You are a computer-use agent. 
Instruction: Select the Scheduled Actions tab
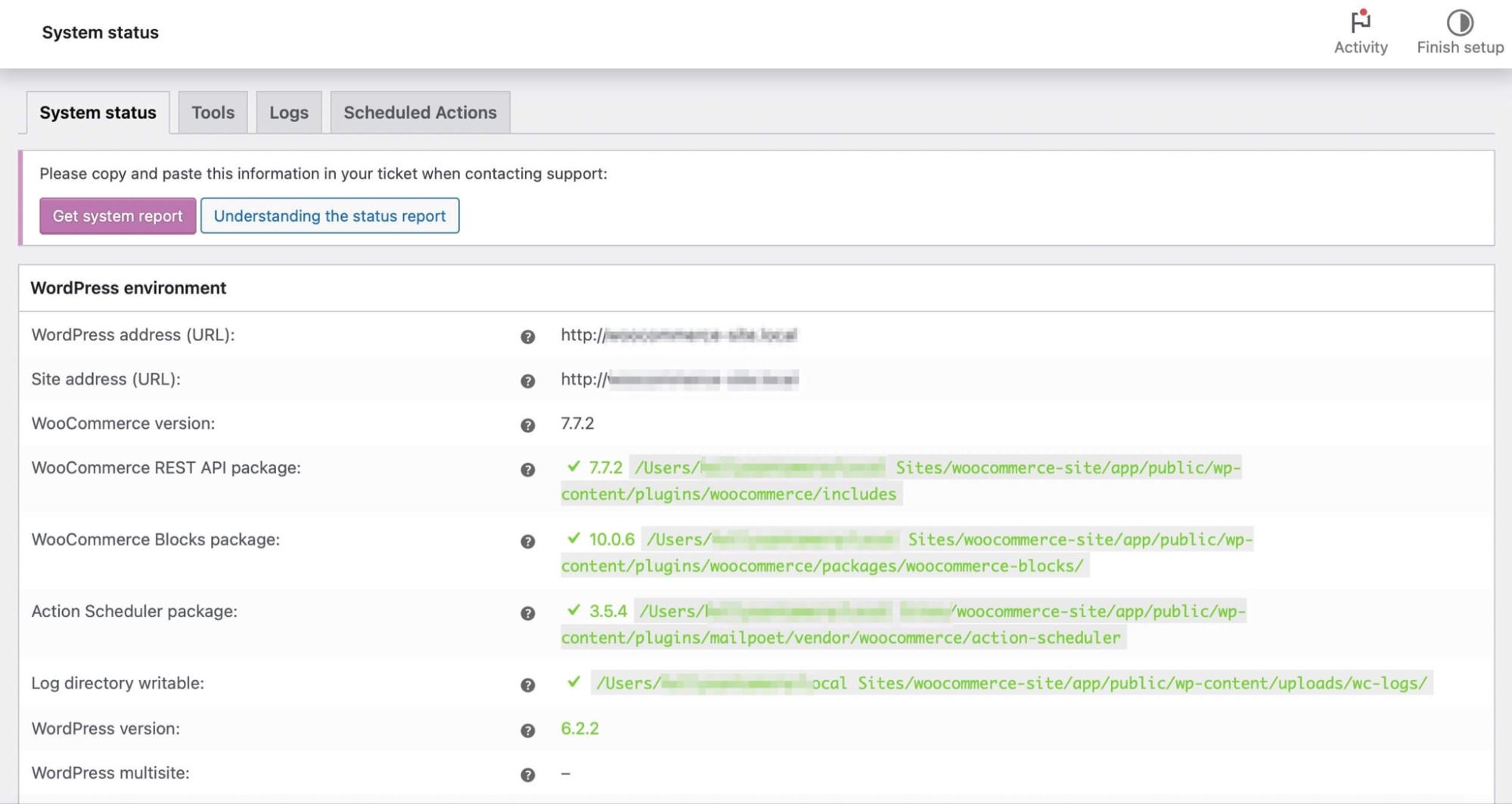420,112
